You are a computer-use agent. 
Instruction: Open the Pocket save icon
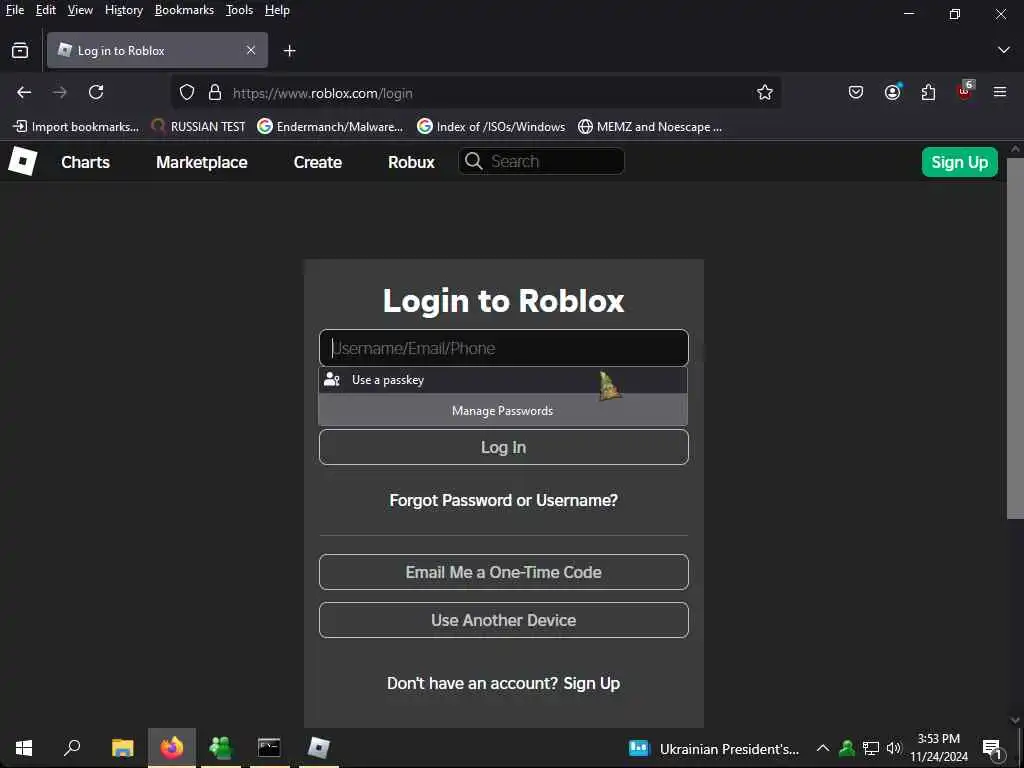(x=856, y=93)
